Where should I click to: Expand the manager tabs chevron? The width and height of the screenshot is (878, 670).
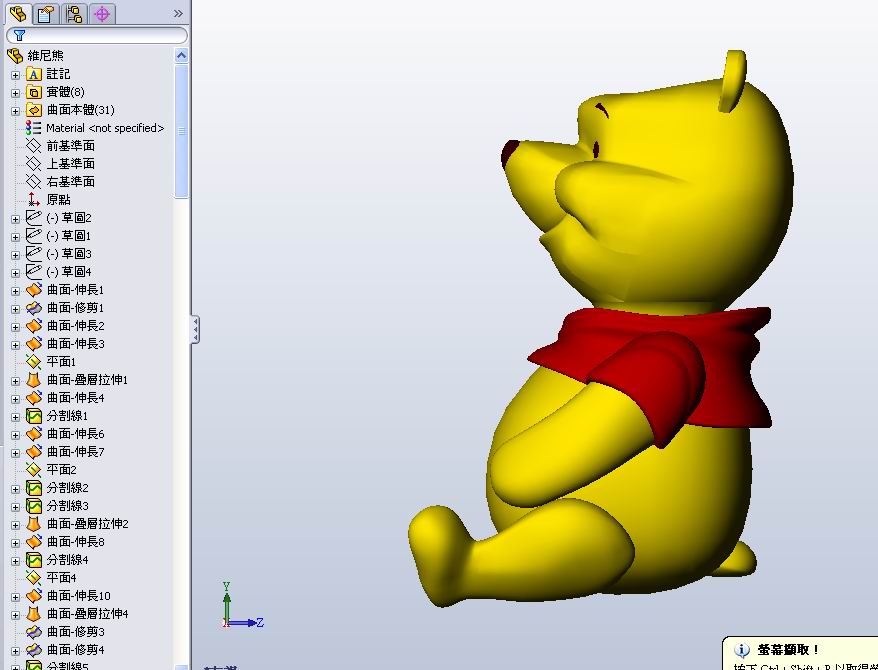coord(178,13)
